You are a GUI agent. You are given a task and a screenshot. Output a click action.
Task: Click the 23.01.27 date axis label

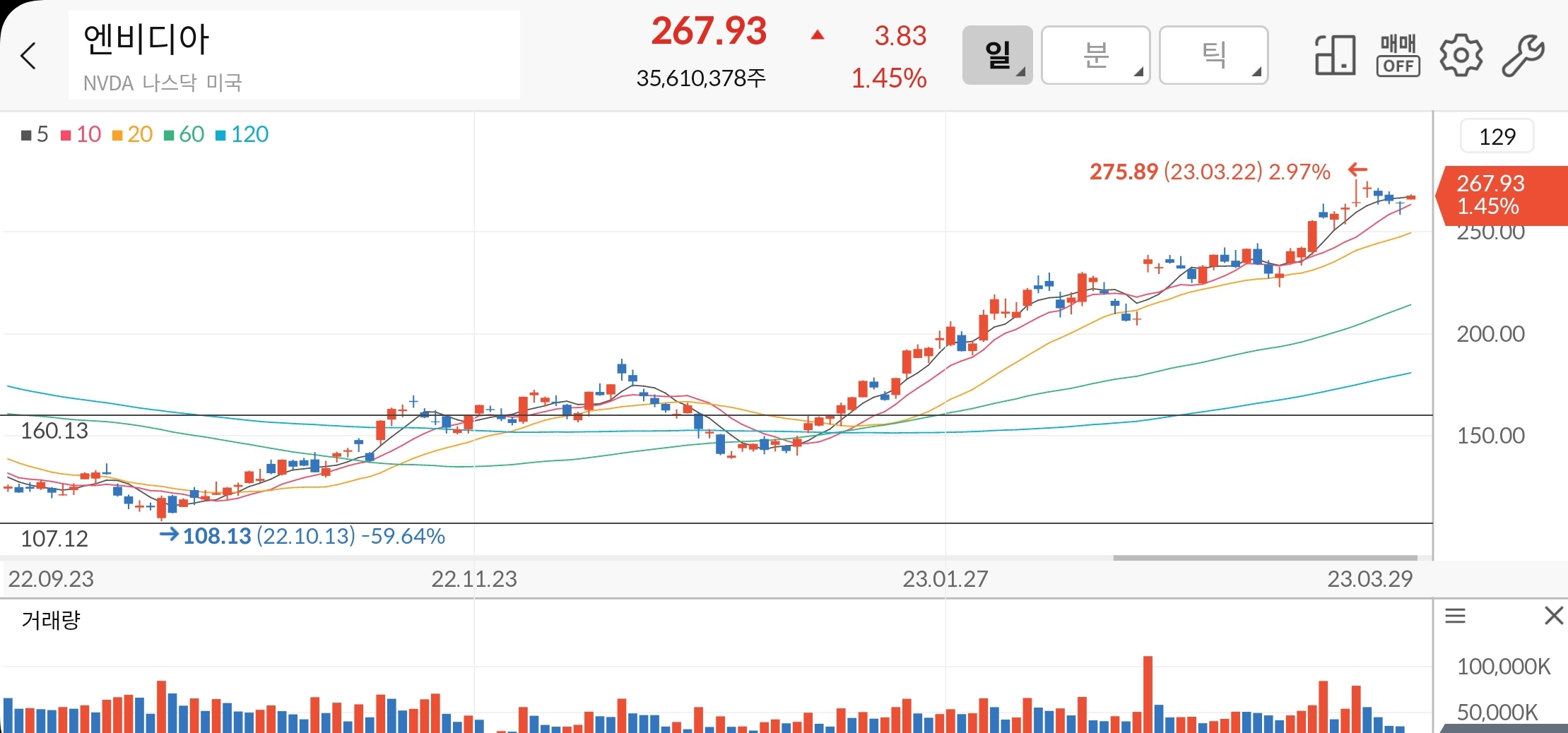coord(945,579)
